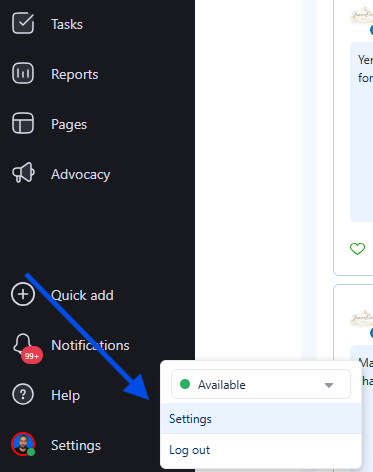Click the status dropdown caret arrow
The image size is (373, 472).
(x=329, y=385)
